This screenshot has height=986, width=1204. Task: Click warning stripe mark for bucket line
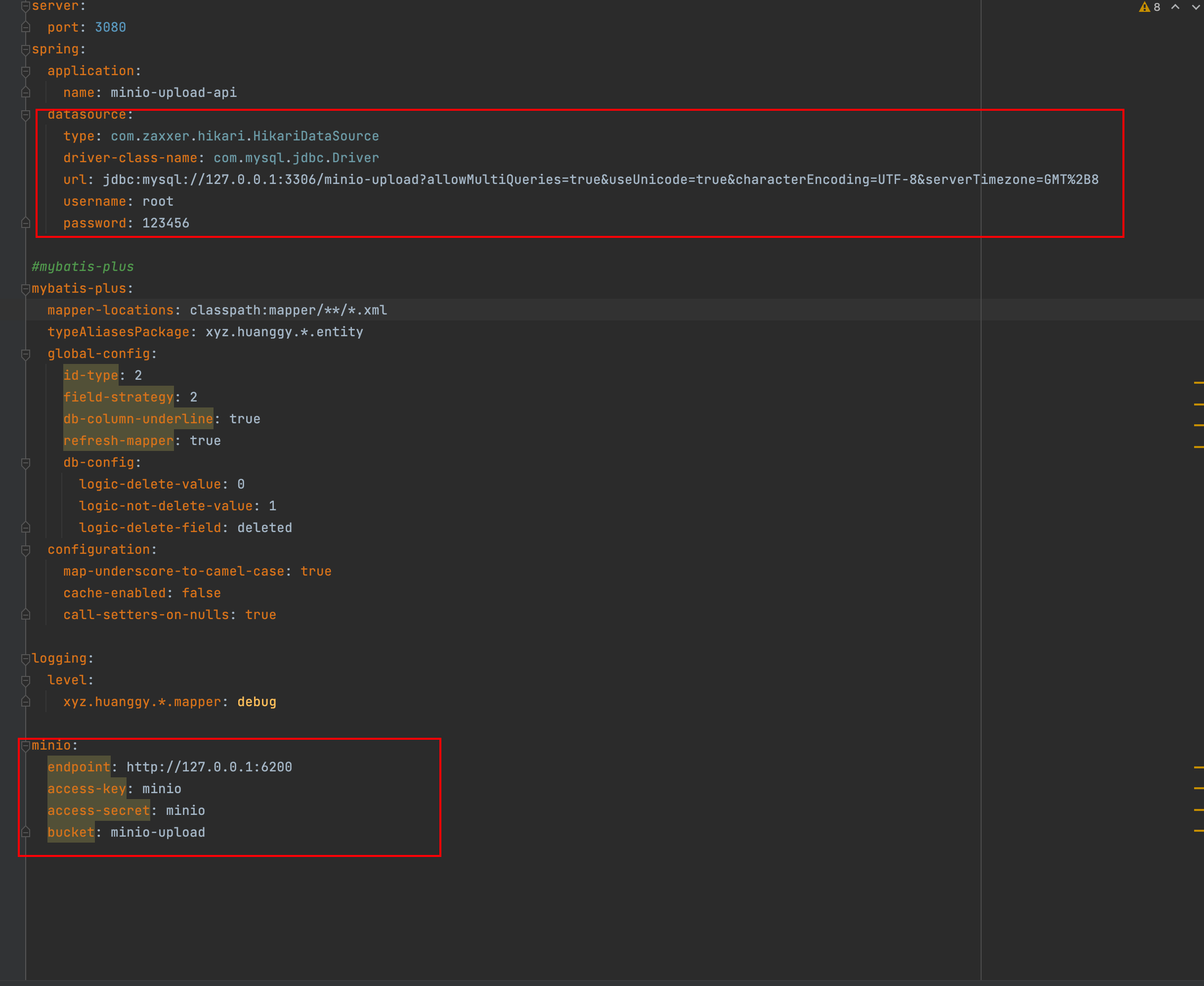tap(1199, 831)
